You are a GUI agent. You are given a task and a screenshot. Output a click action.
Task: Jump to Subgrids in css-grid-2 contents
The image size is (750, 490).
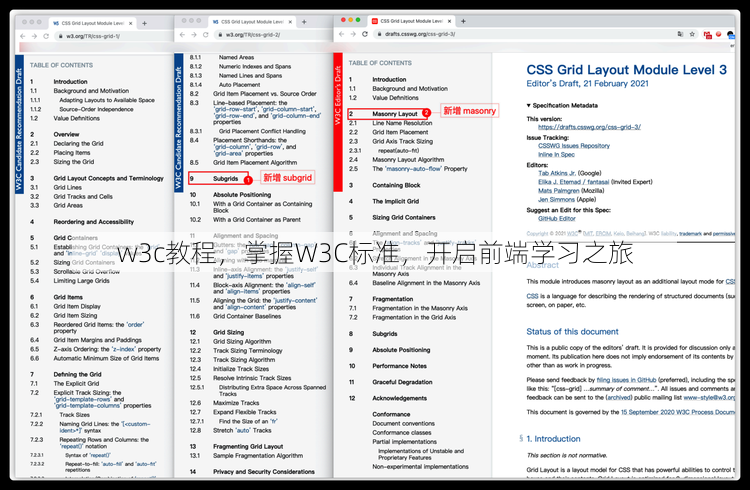click(x=225, y=178)
